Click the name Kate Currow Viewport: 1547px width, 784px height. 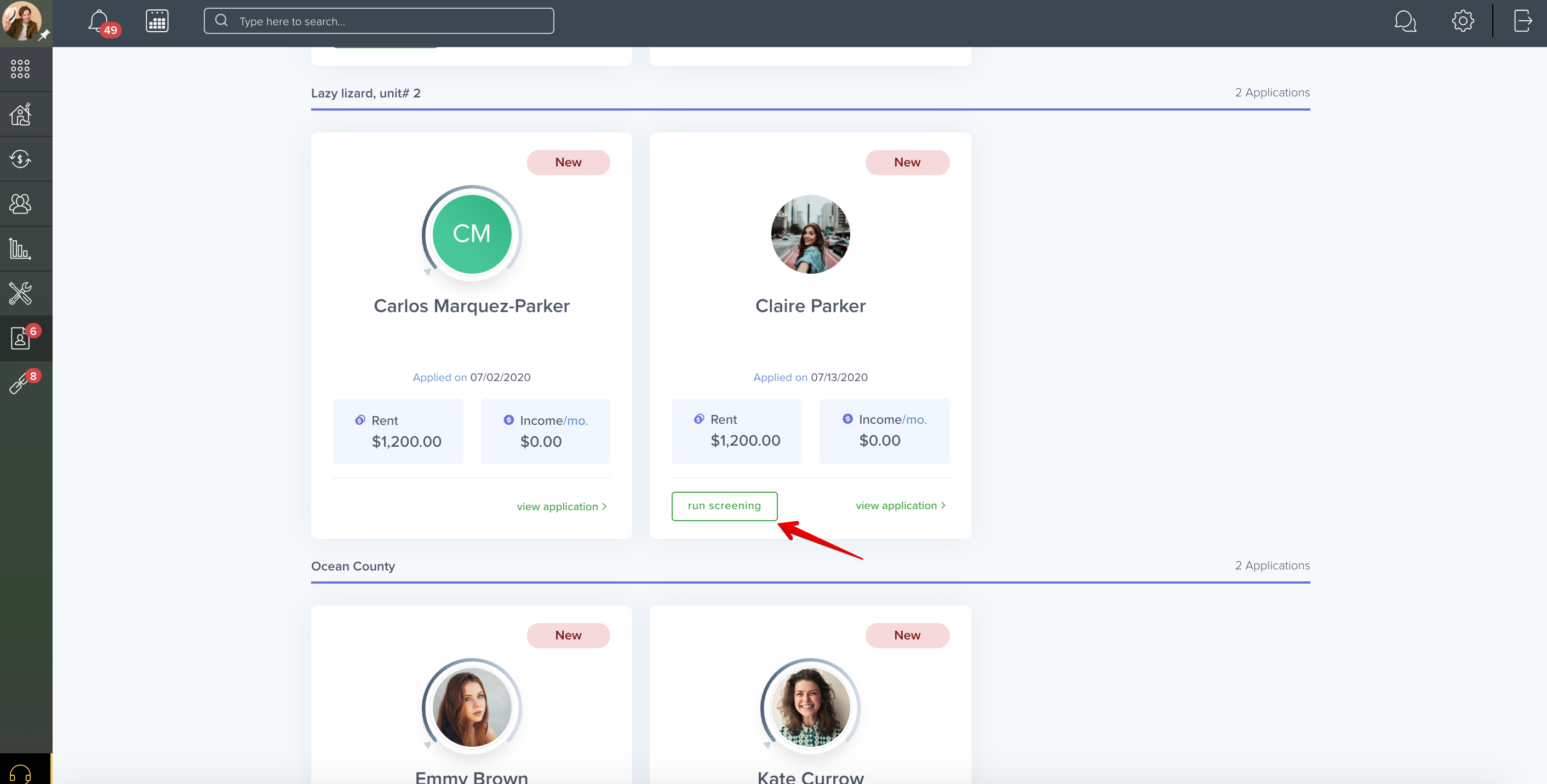click(810, 777)
